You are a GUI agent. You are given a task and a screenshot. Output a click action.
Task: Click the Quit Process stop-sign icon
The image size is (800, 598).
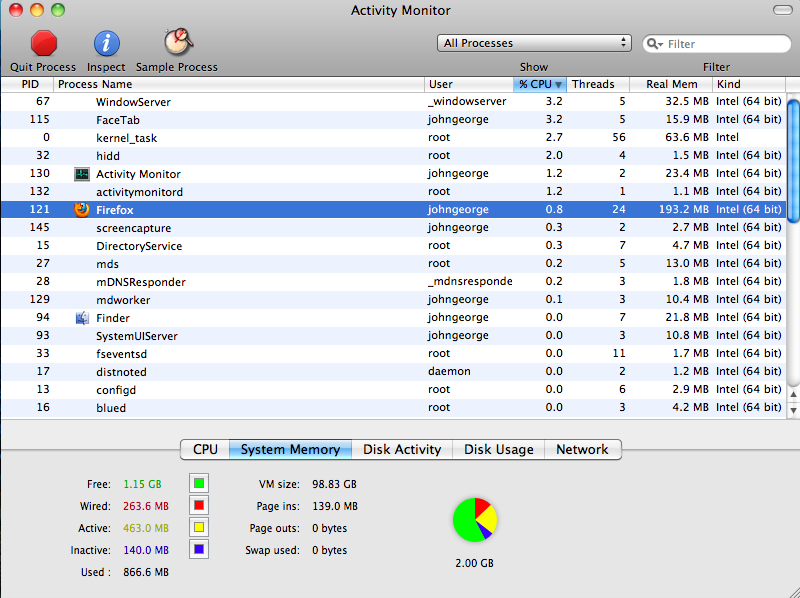click(43, 43)
